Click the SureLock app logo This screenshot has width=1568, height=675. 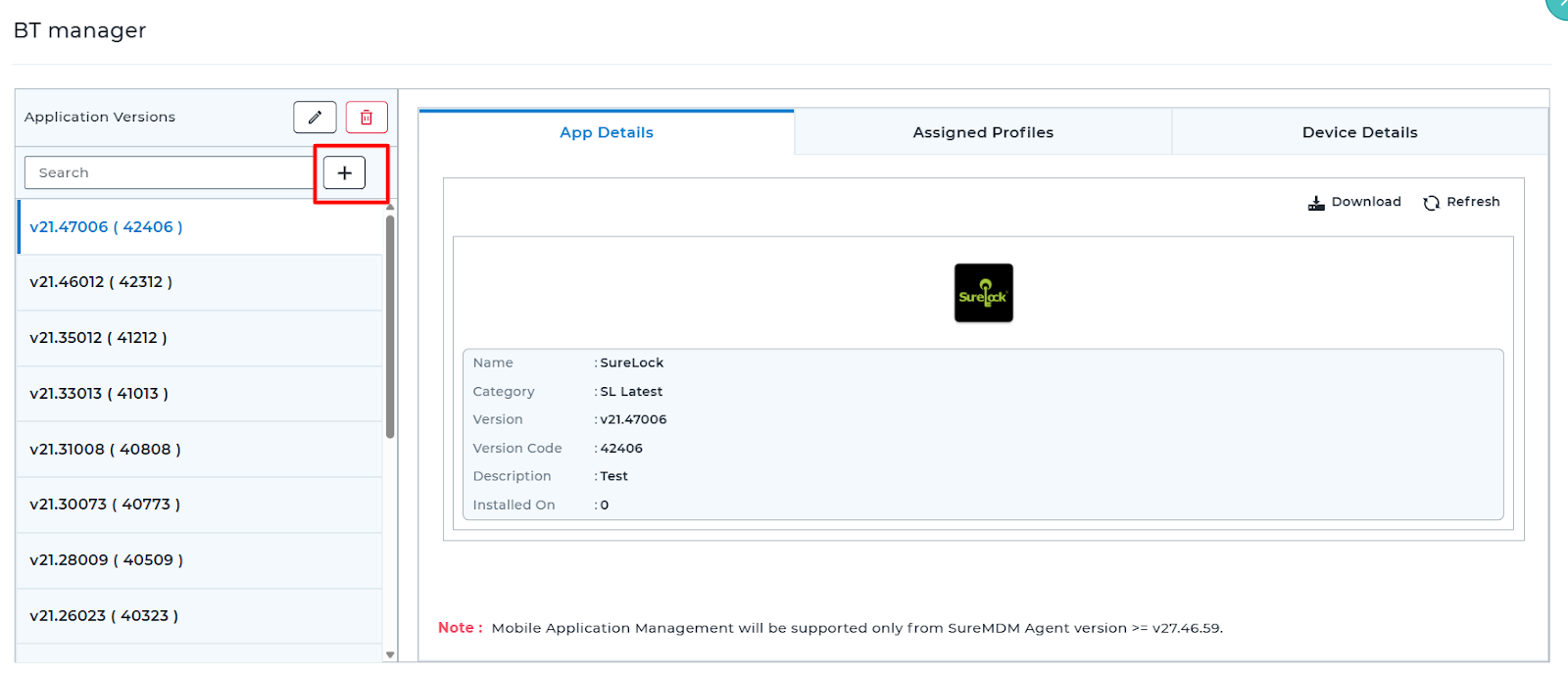(984, 293)
